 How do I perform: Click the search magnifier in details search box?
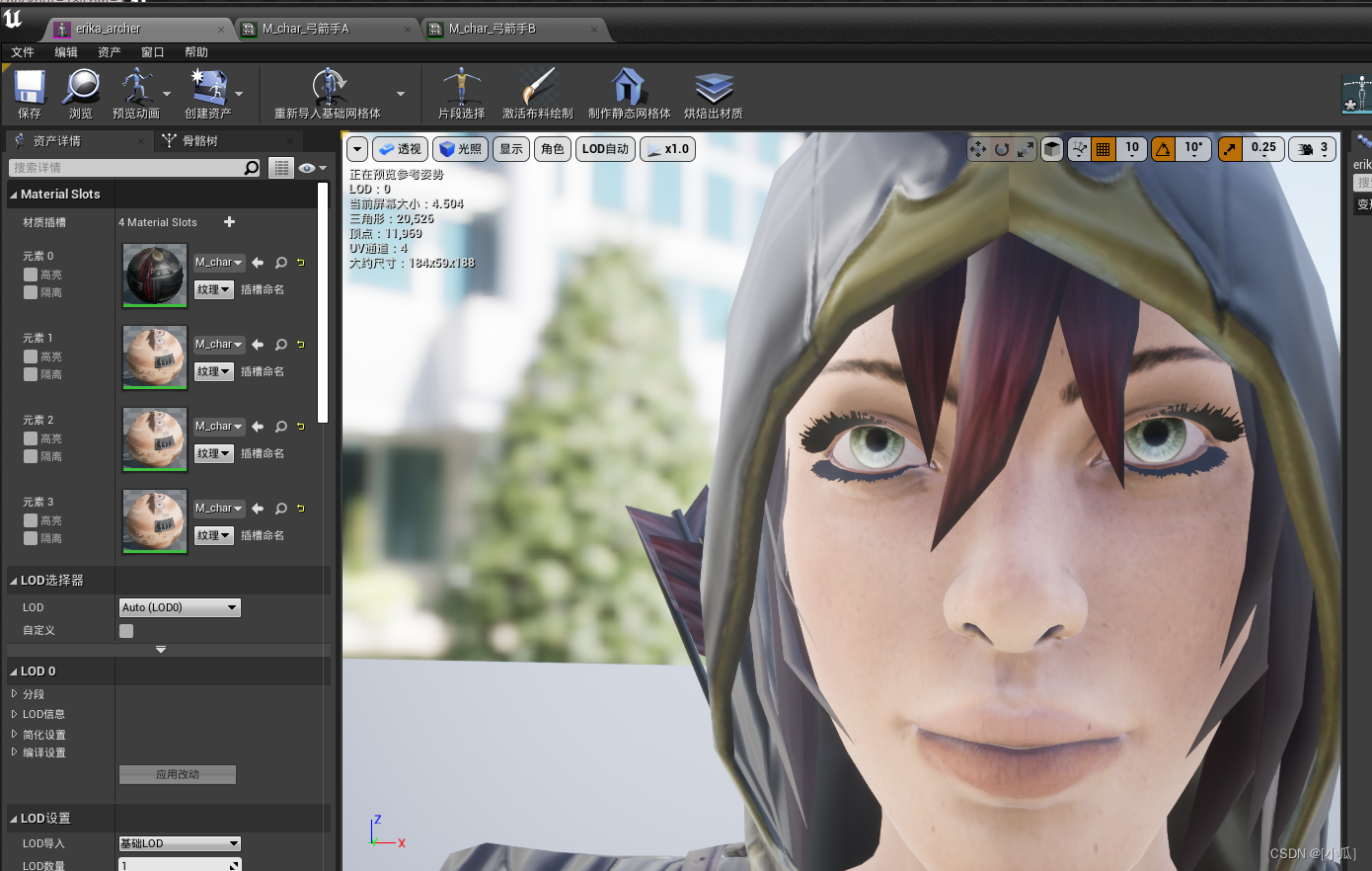tap(251, 168)
